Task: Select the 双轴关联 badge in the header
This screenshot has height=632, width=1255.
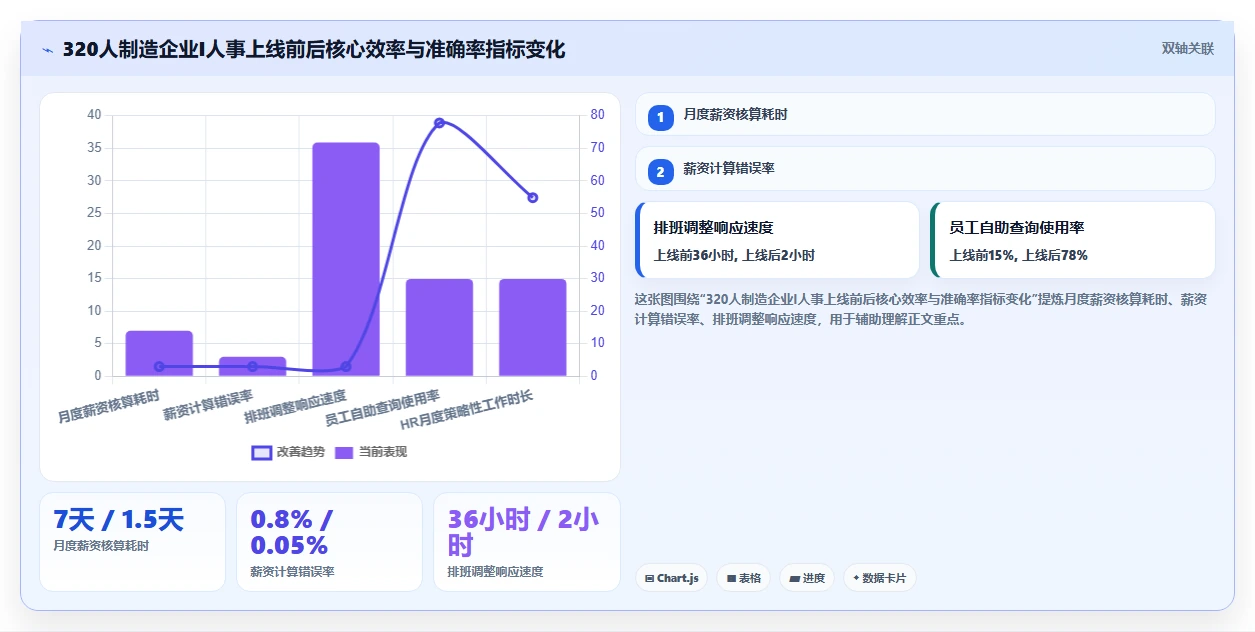Action: click(1188, 49)
